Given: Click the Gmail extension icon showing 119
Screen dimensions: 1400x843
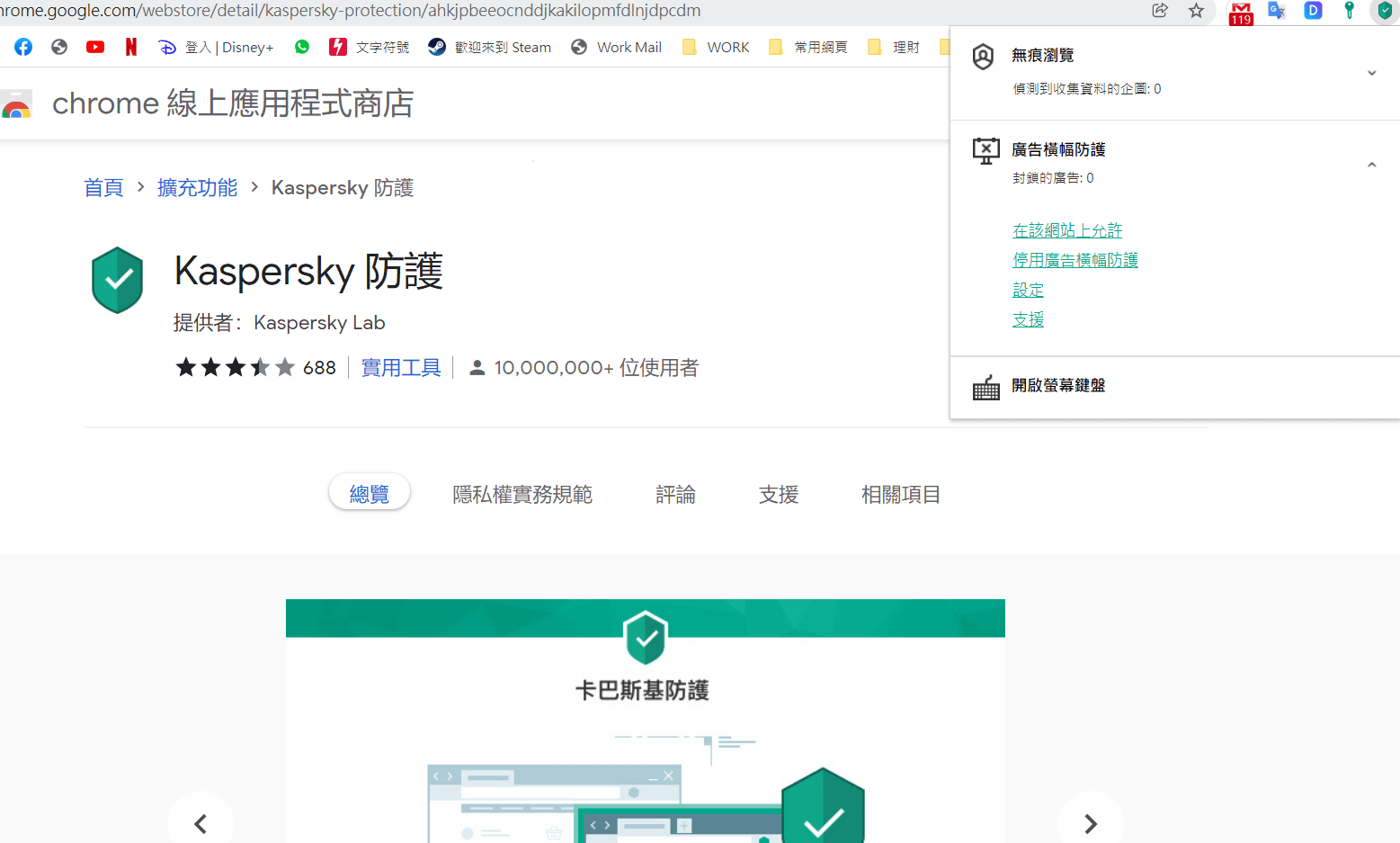Looking at the screenshot, I should pyautogui.click(x=1241, y=13).
